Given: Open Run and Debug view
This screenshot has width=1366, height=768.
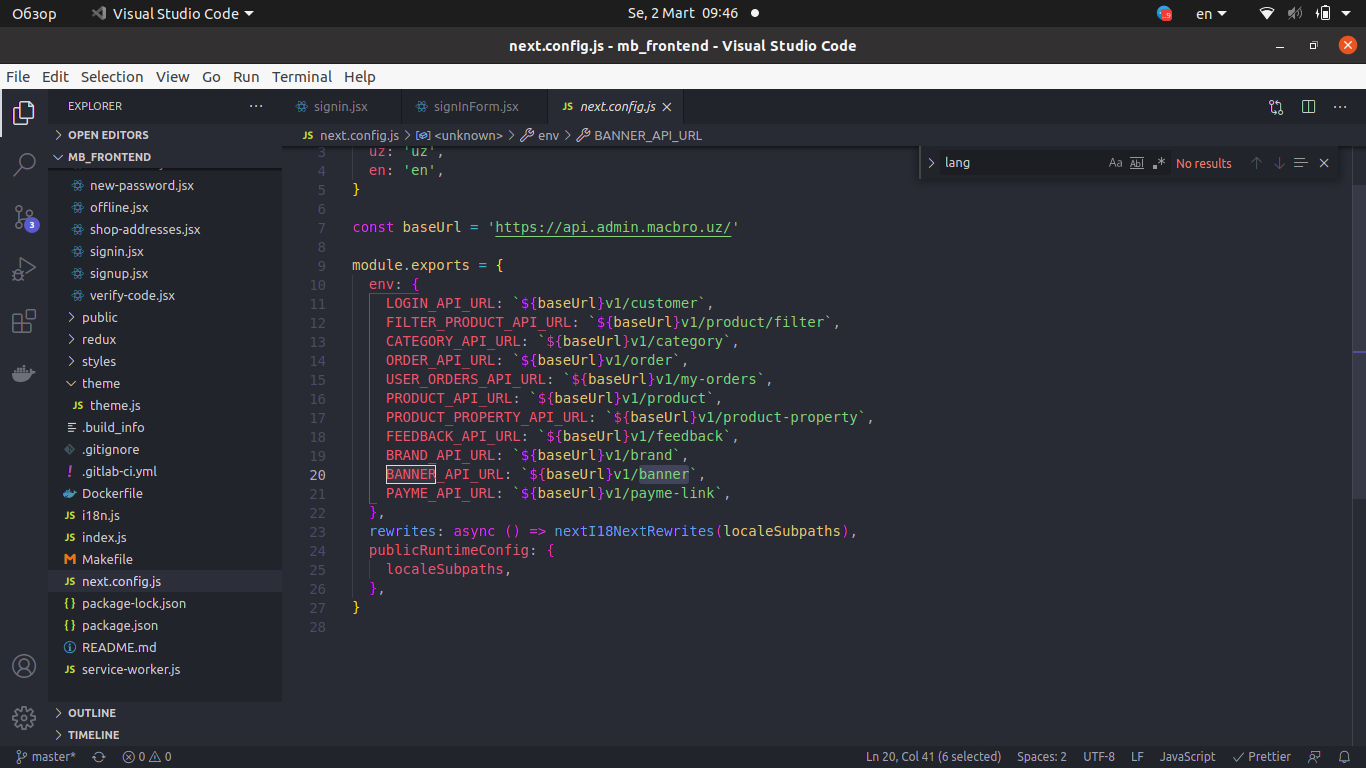Looking at the screenshot, I should (x=24, y=269).
